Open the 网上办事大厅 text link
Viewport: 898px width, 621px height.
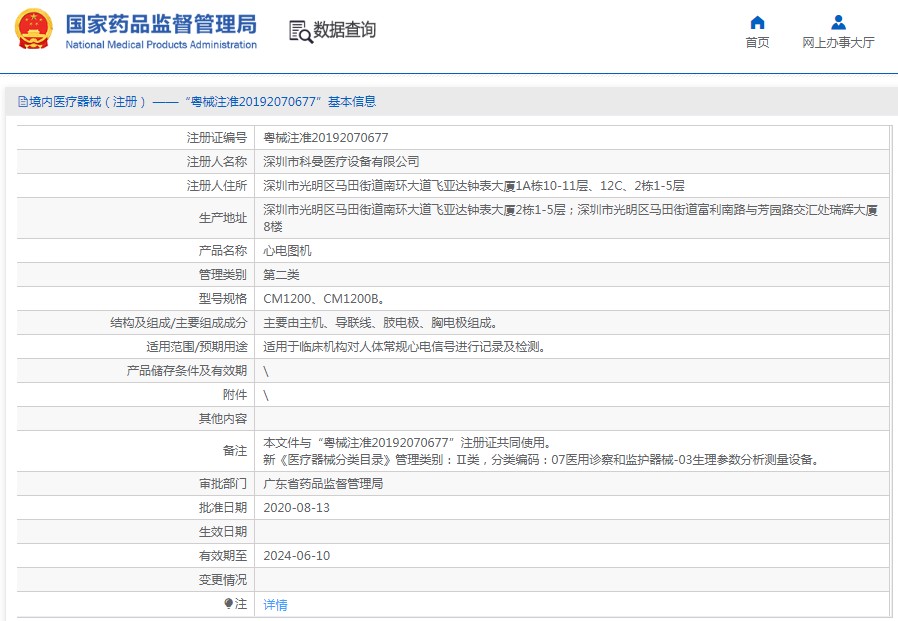click(x=838, y=43)
